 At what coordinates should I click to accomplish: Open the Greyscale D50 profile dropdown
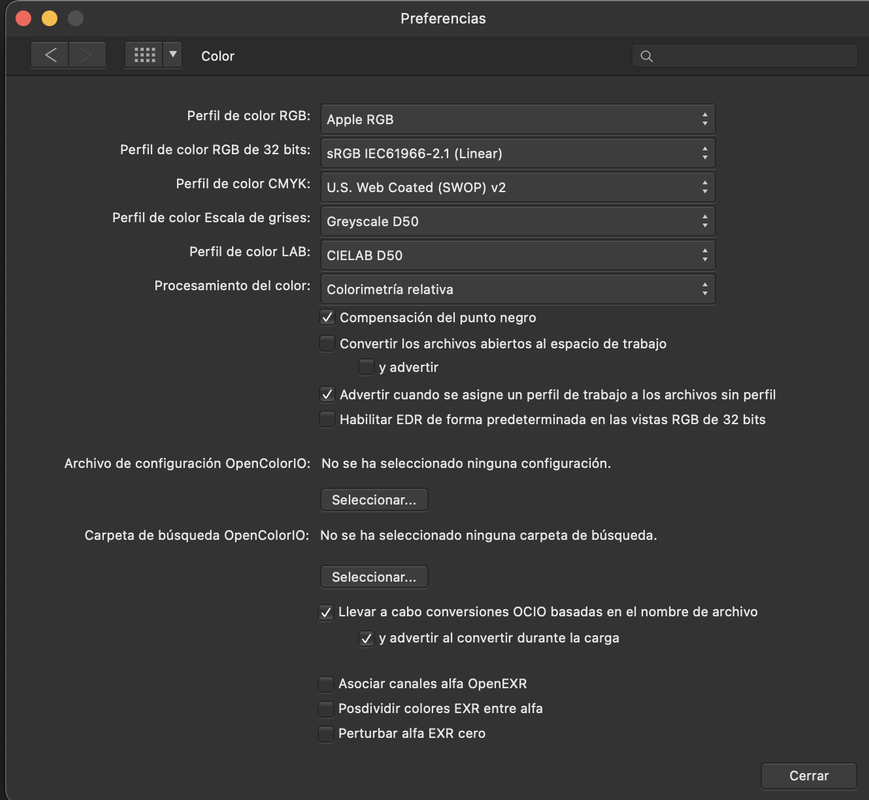point(518,221)
